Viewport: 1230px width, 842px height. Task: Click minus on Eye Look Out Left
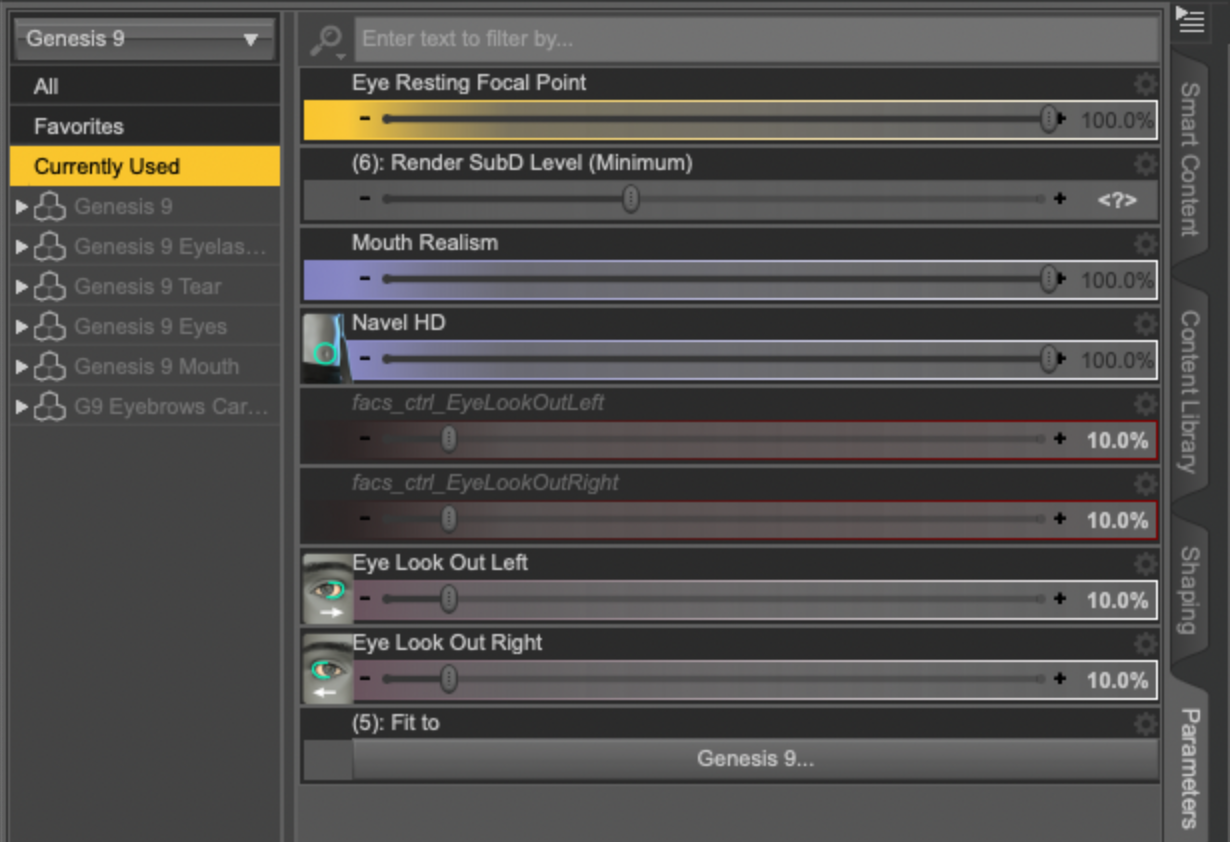365,598
